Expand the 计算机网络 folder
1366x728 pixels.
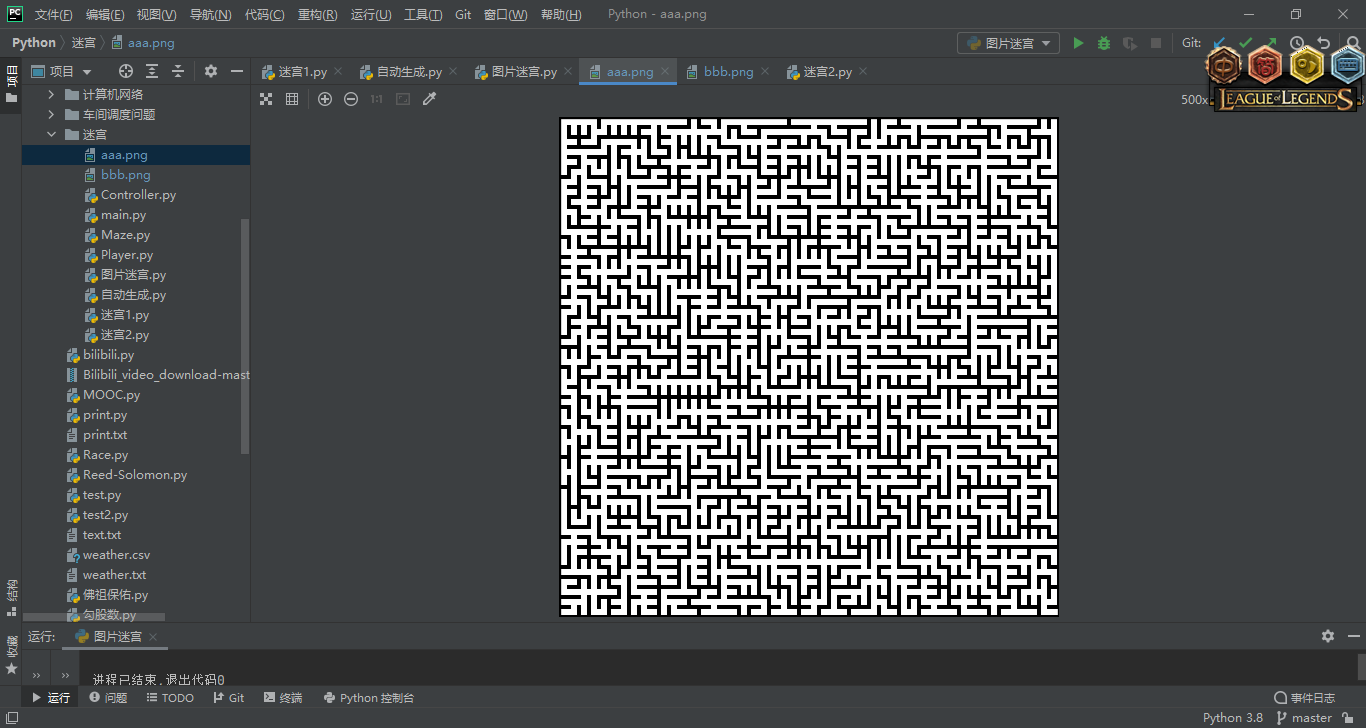[x=52, y=95]
